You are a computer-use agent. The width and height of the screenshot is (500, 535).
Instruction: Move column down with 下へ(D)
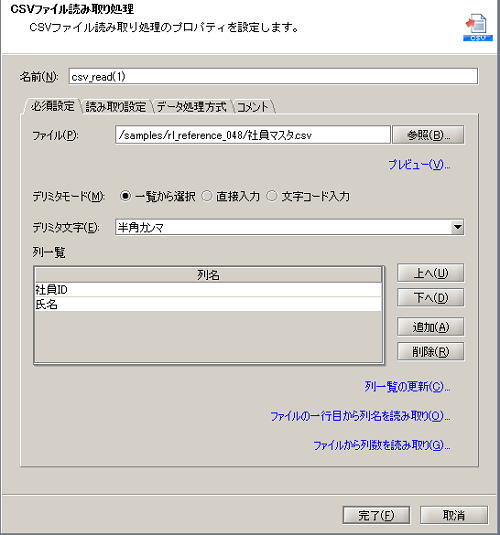tap(430, 298)
